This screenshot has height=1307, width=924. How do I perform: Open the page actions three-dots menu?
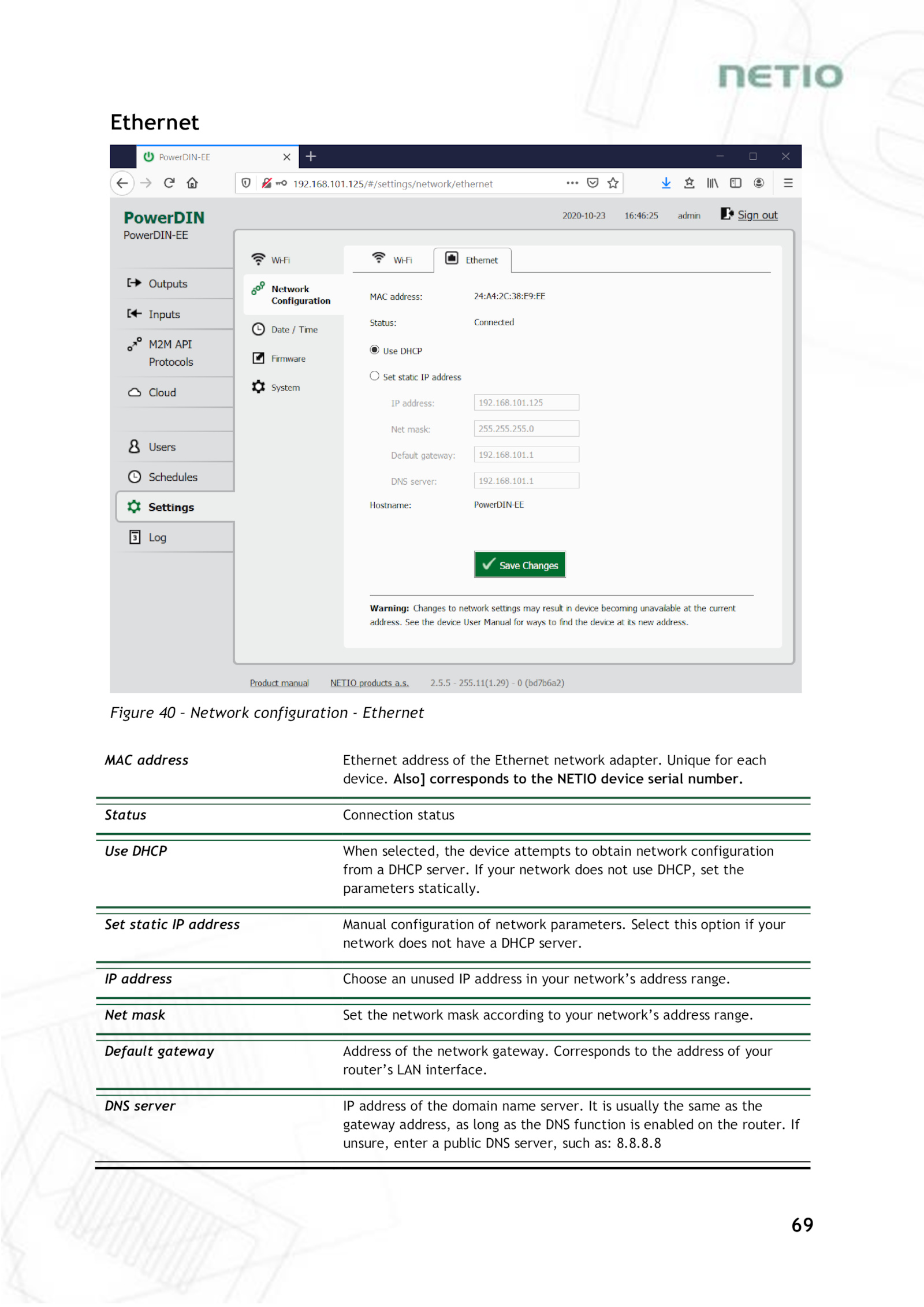(x=572, y=183)
